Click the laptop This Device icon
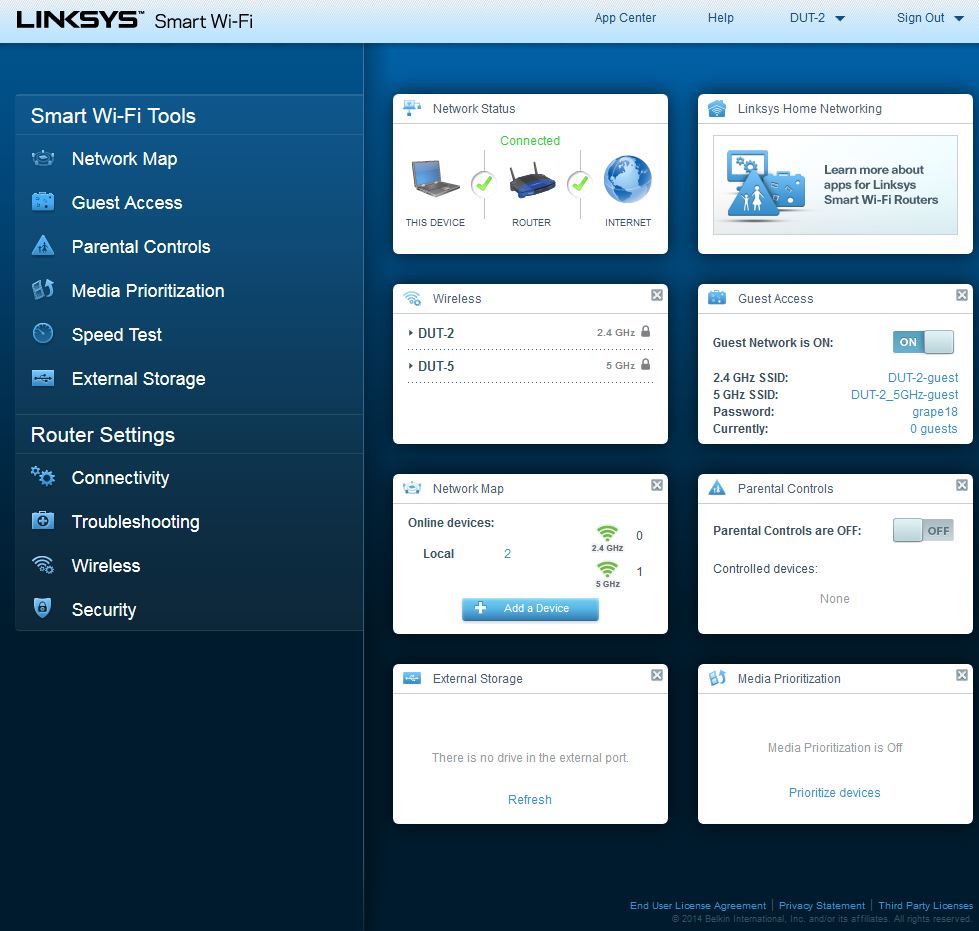The height and width of the screenshot is (931, 979). 435,179
